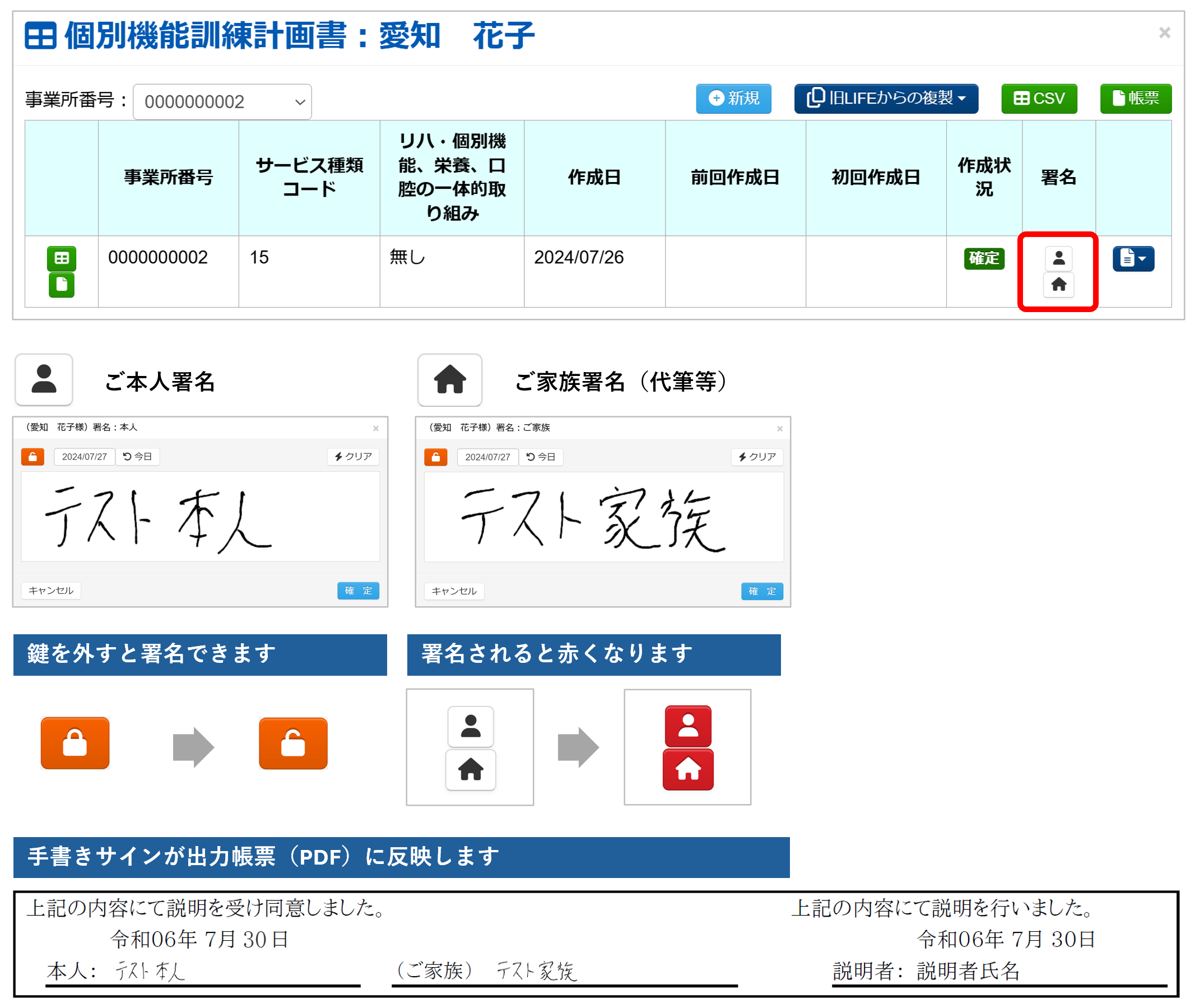Click the person signature icon in table row
The image size is (1195, 1008).
(x=1058, y=258)
